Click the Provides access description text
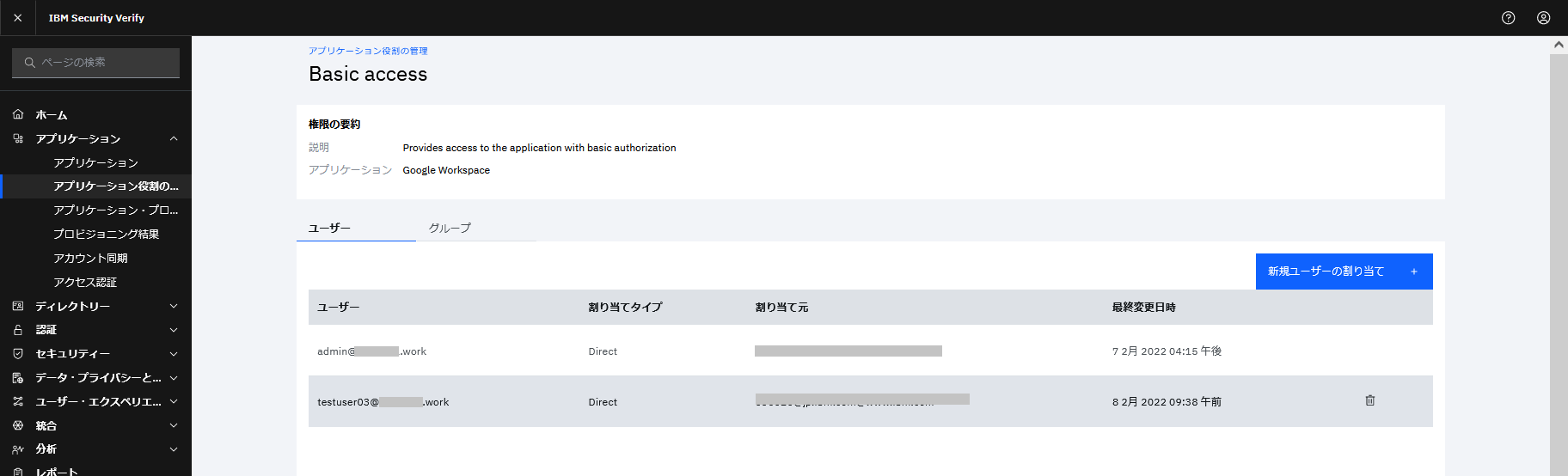This screenshot has height=476, width=1568. tap(539, 148)
